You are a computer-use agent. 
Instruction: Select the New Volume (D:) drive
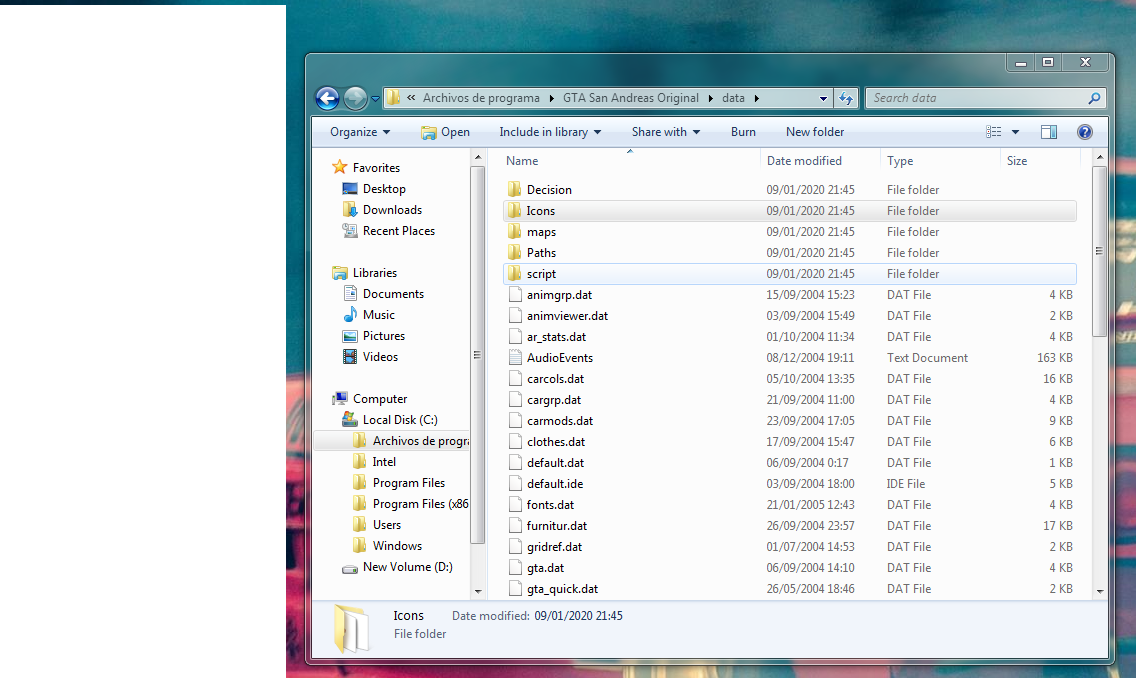click(x=407, y=566)
